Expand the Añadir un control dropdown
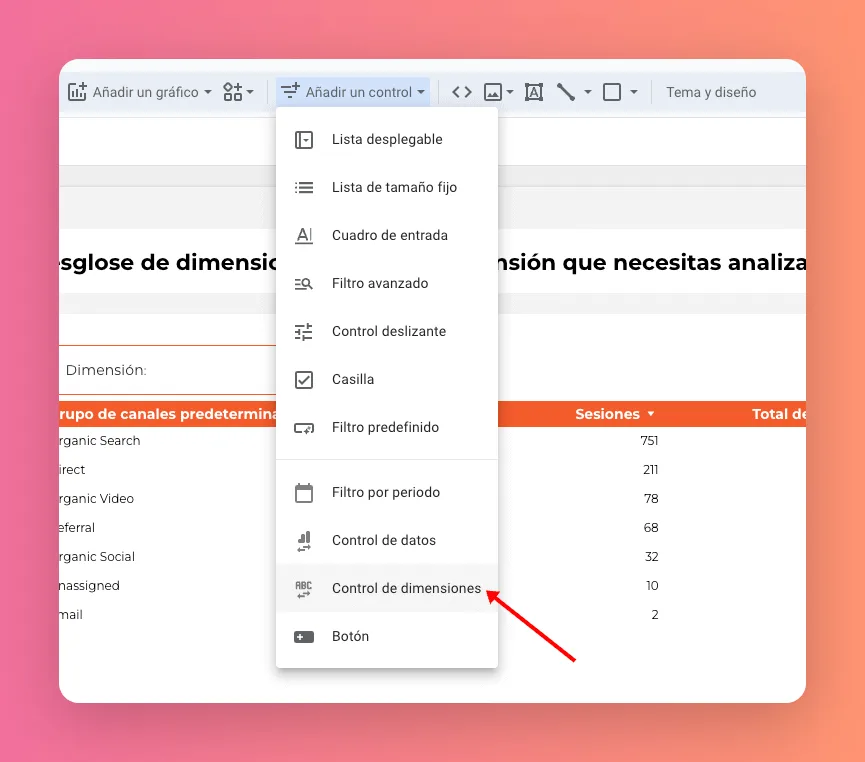The width and height of the screenshot is (865, 762). (353, 92)
